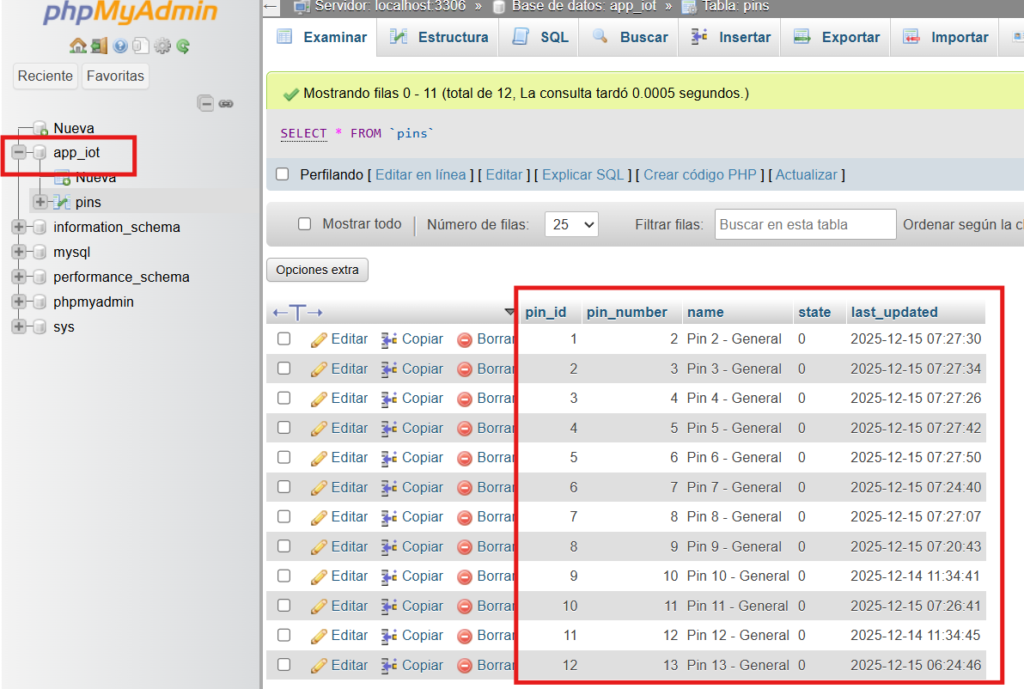The image size is (1024, 689).
Task: Click the collapse all icon in sidebar
Action: (x=205, y=103)
